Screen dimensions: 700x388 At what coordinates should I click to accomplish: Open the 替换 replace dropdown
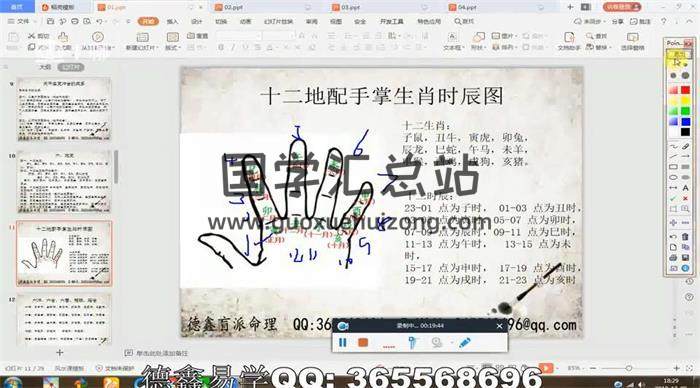click(598, 47)
